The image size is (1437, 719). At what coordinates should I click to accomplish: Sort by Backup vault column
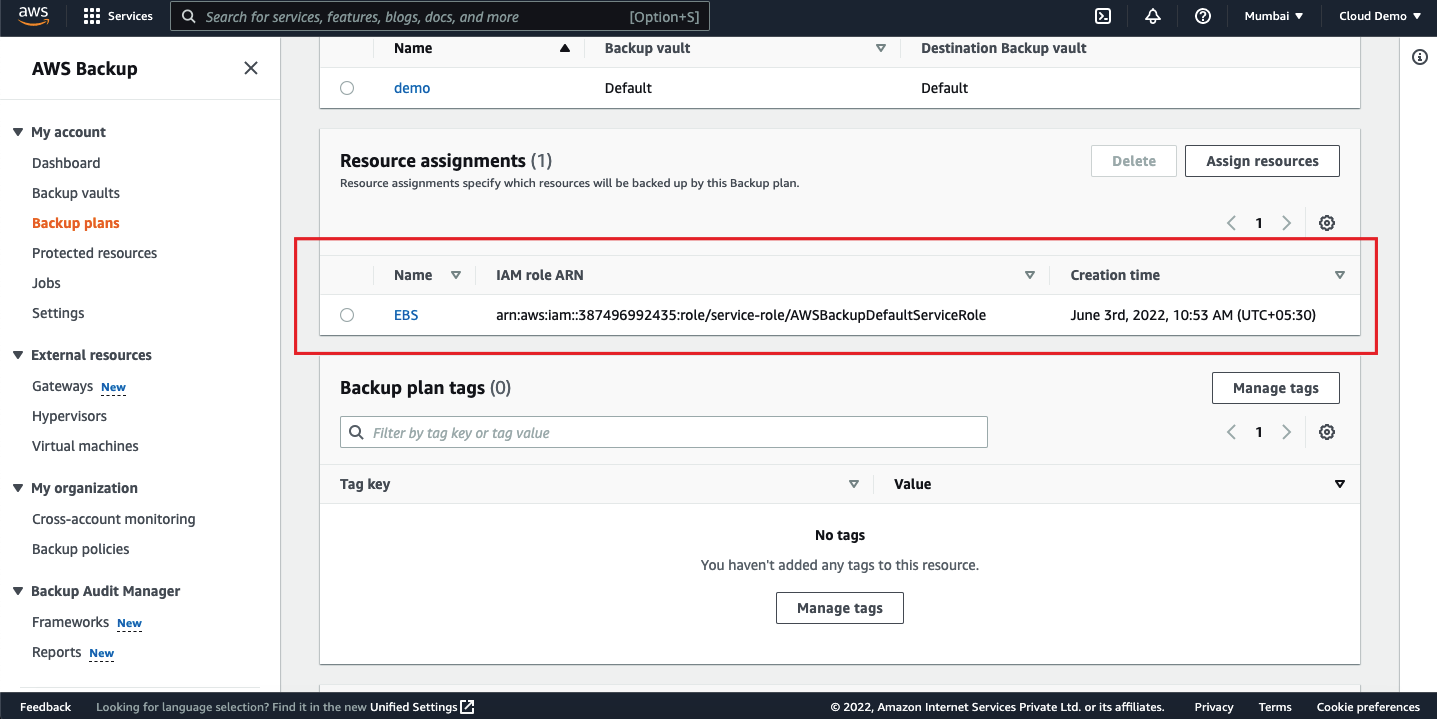(881, 48)
